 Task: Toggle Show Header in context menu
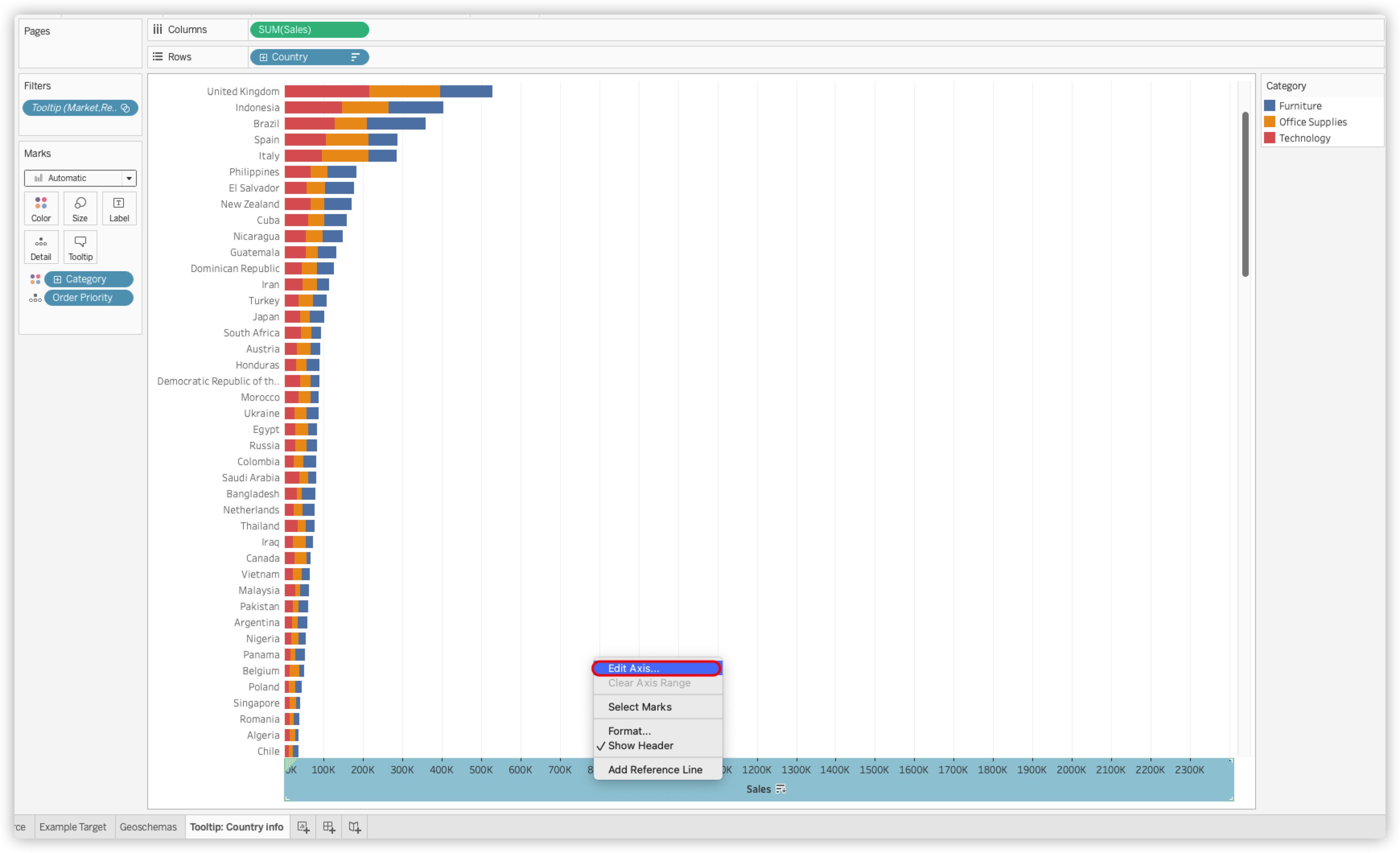(x=640, y=746)
